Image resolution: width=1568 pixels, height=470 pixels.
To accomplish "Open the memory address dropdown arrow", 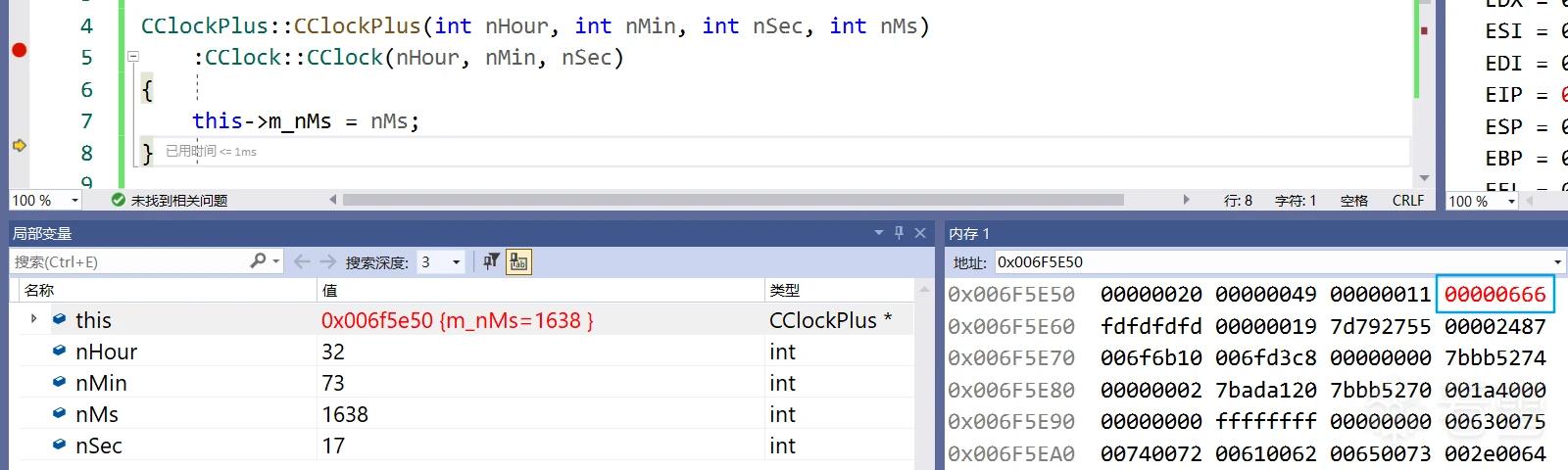I will coord(1557,262).
